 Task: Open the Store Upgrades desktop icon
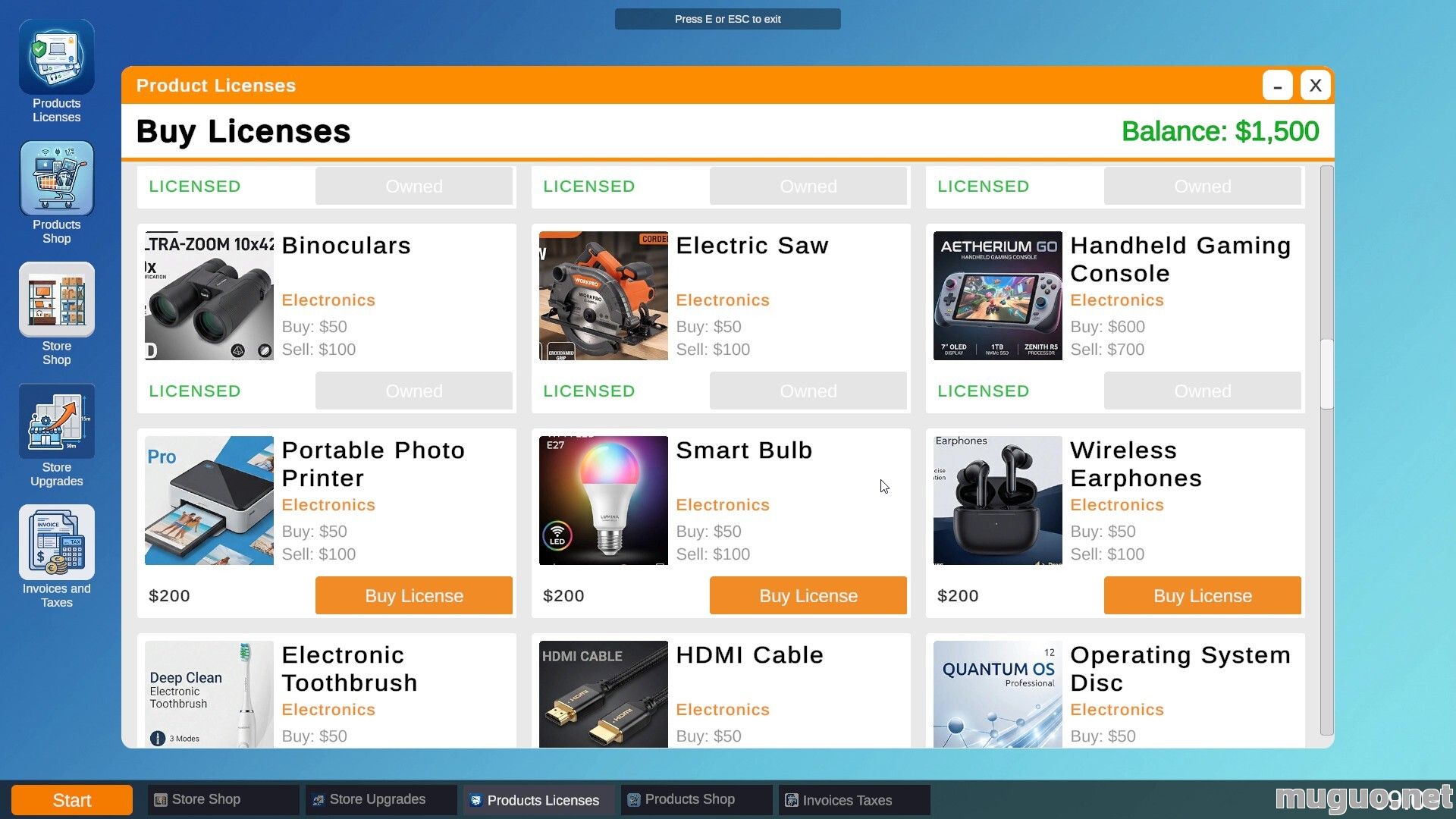coord(57,436)
